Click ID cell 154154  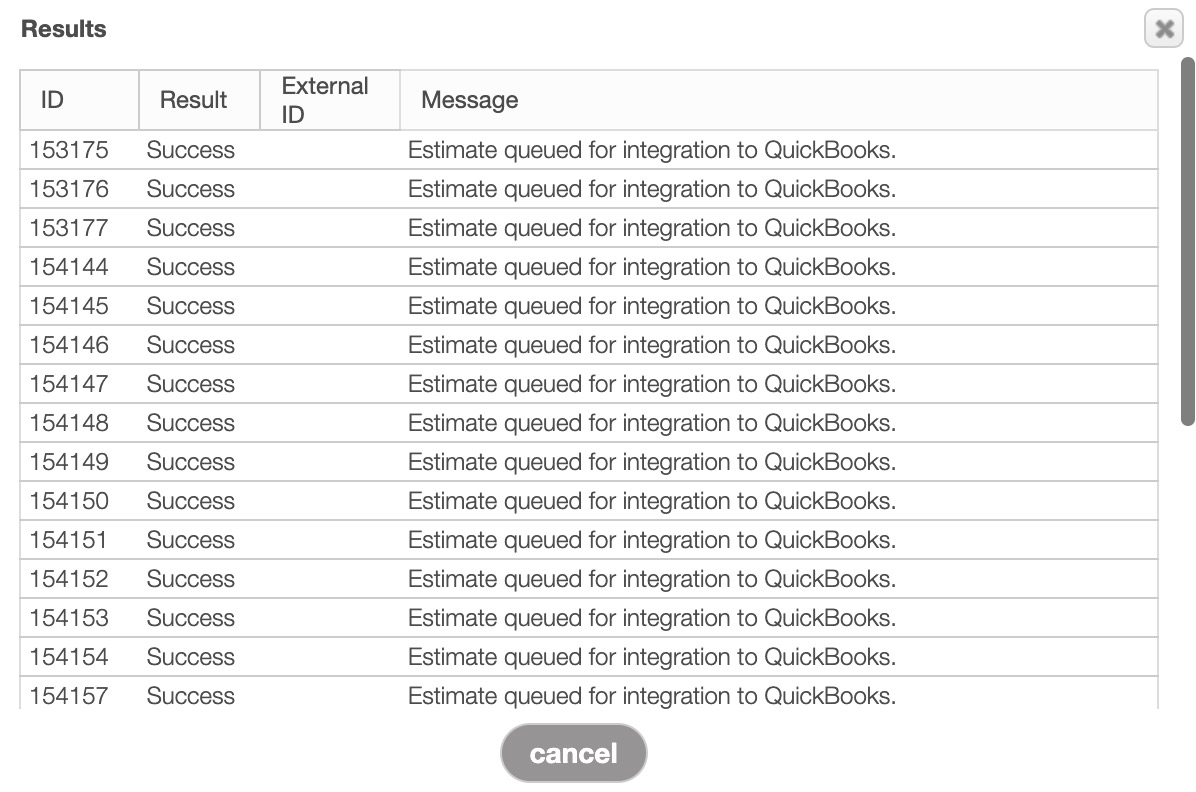click(69, 657)
